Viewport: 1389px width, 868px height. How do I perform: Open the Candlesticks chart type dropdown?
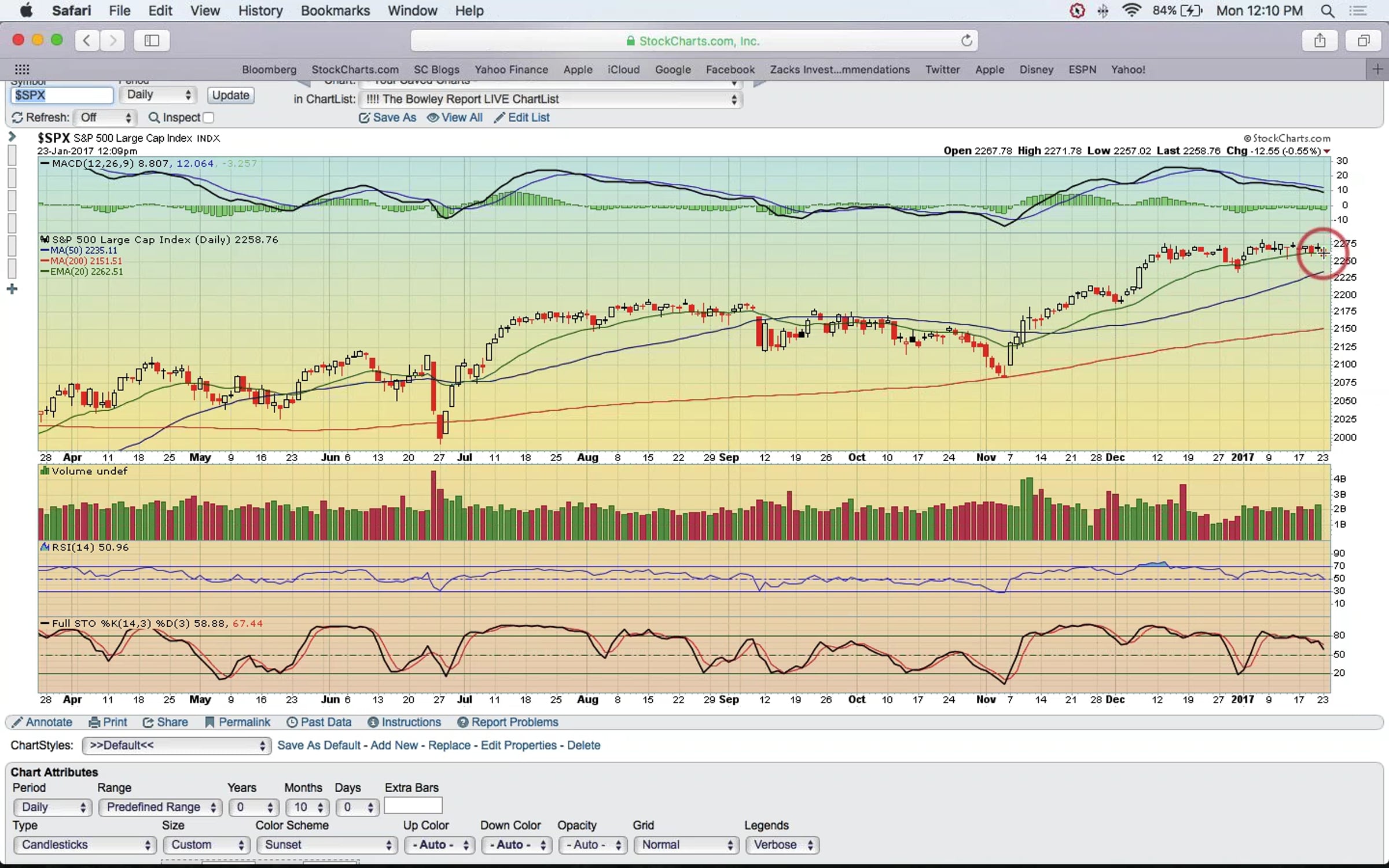point(85,845)
